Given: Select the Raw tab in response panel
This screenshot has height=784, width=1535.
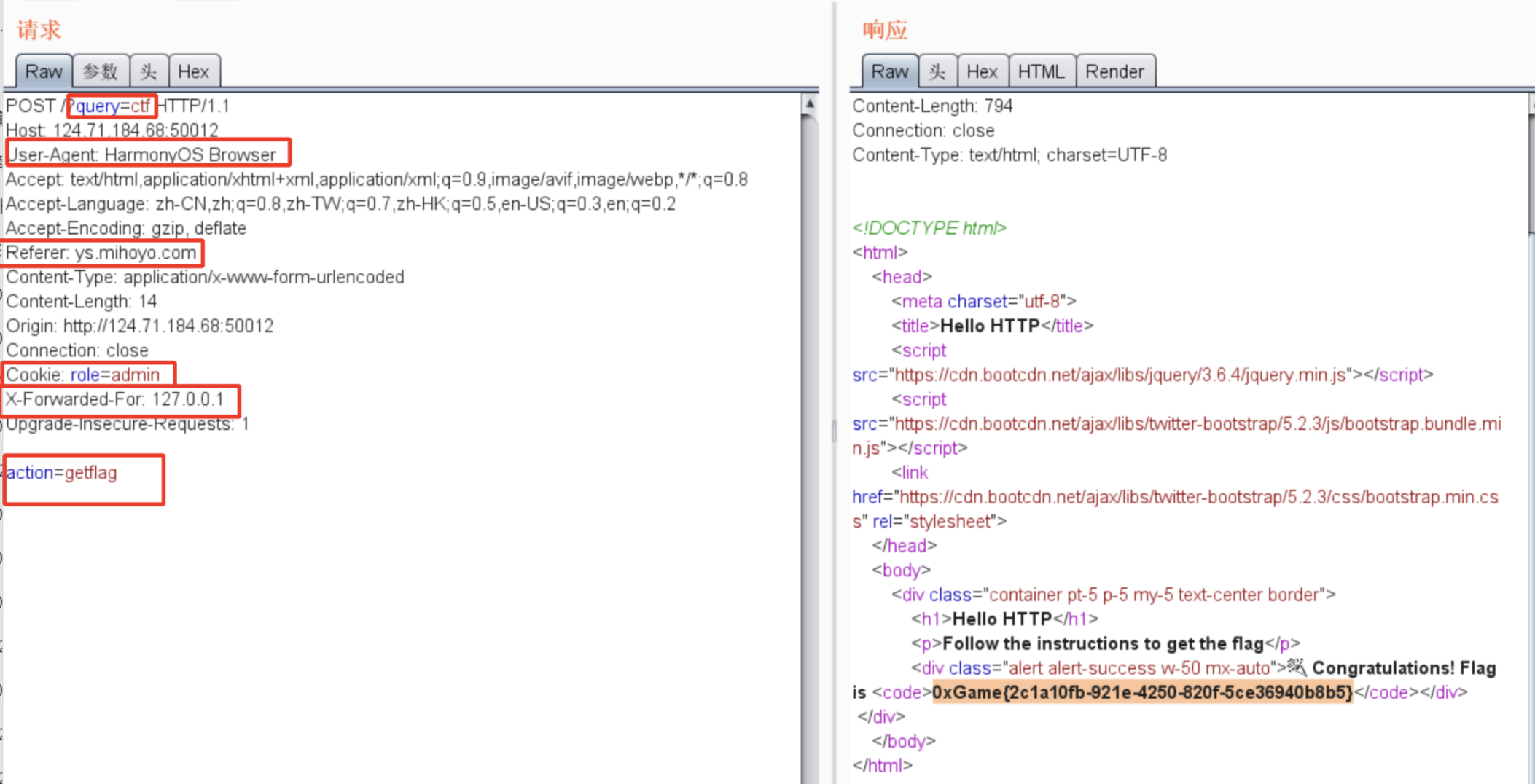Looking at the screenshot, I should (890, 71).
